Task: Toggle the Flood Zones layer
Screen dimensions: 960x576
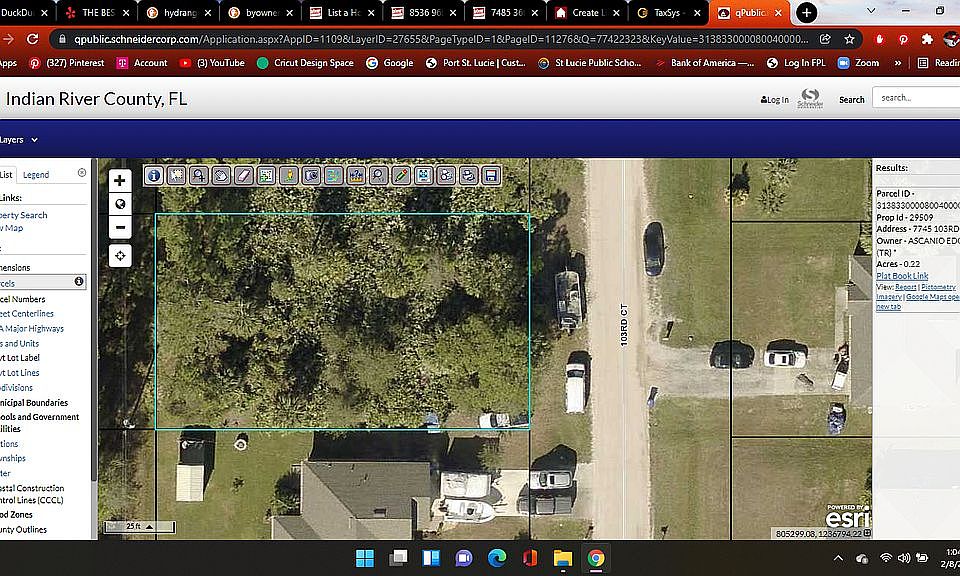Action: [x=17, y=515]
